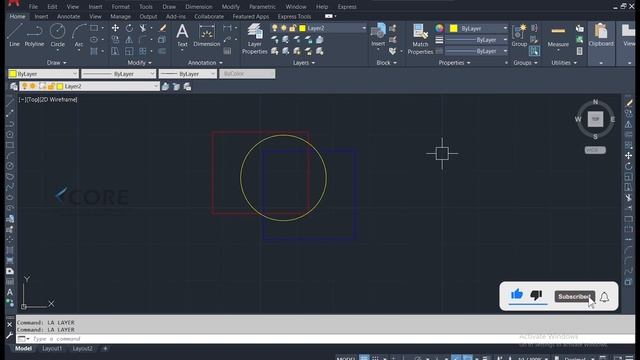The width and height of the screenshot is (640, 360).
Task: Click the Array tool in Modify panel
Action: point(142,51)
